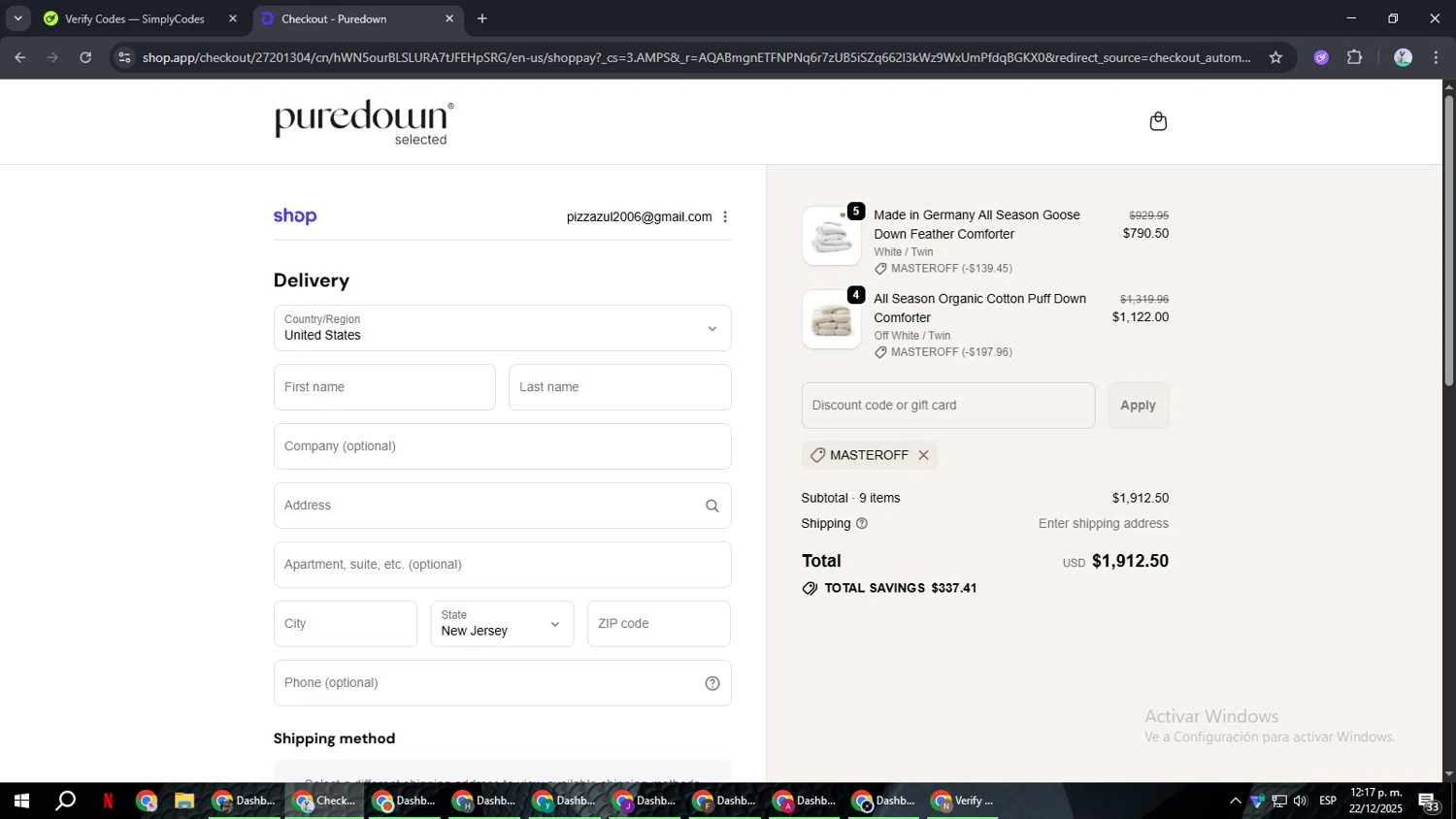Open the Check... taskbar Chrome window
The height and width of the screenshot is (819, 1456).
(325, 801)
